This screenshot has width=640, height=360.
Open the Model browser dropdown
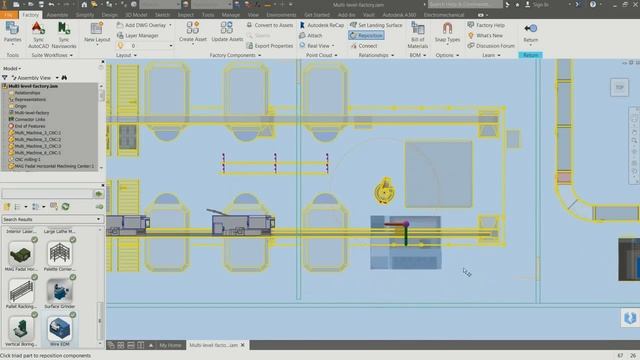pos(12,68)
